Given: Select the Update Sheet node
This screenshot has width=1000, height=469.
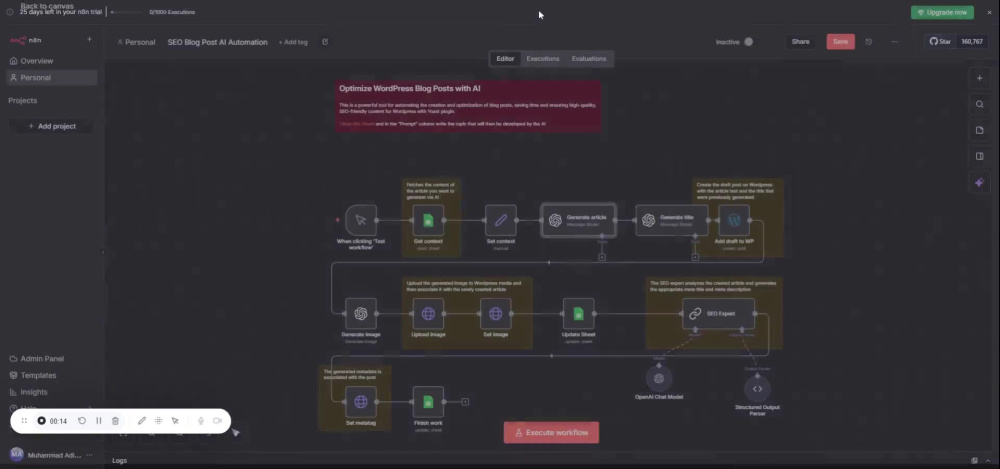Looking at the screenshot, I should 578,313.
